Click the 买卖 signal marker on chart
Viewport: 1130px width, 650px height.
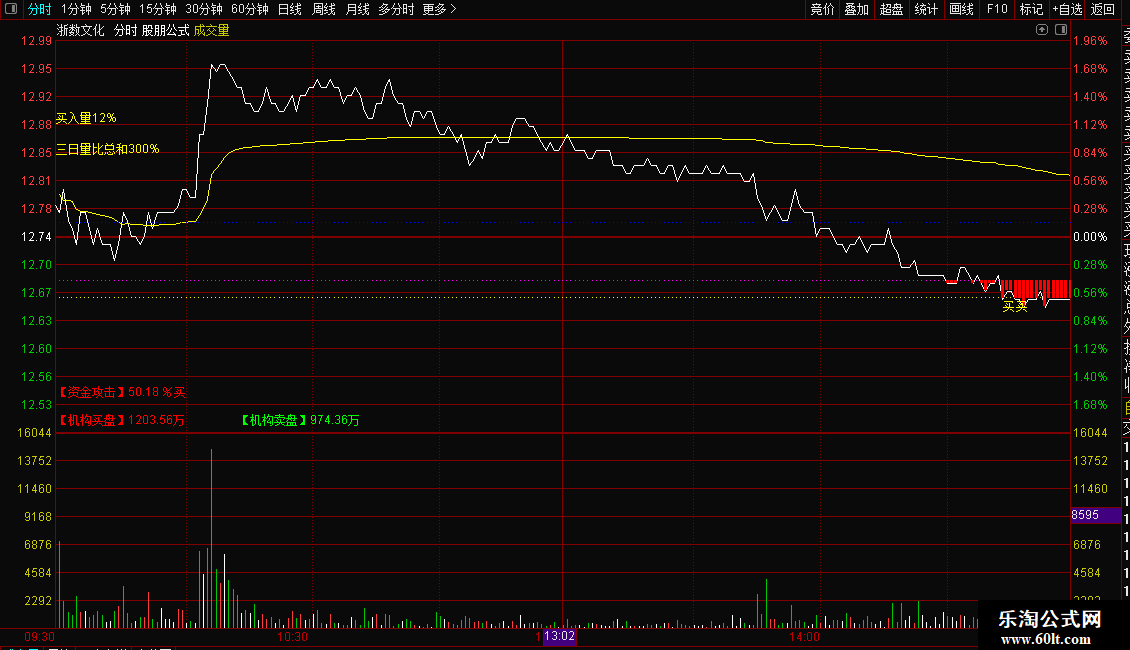(x=1015, y=307)
